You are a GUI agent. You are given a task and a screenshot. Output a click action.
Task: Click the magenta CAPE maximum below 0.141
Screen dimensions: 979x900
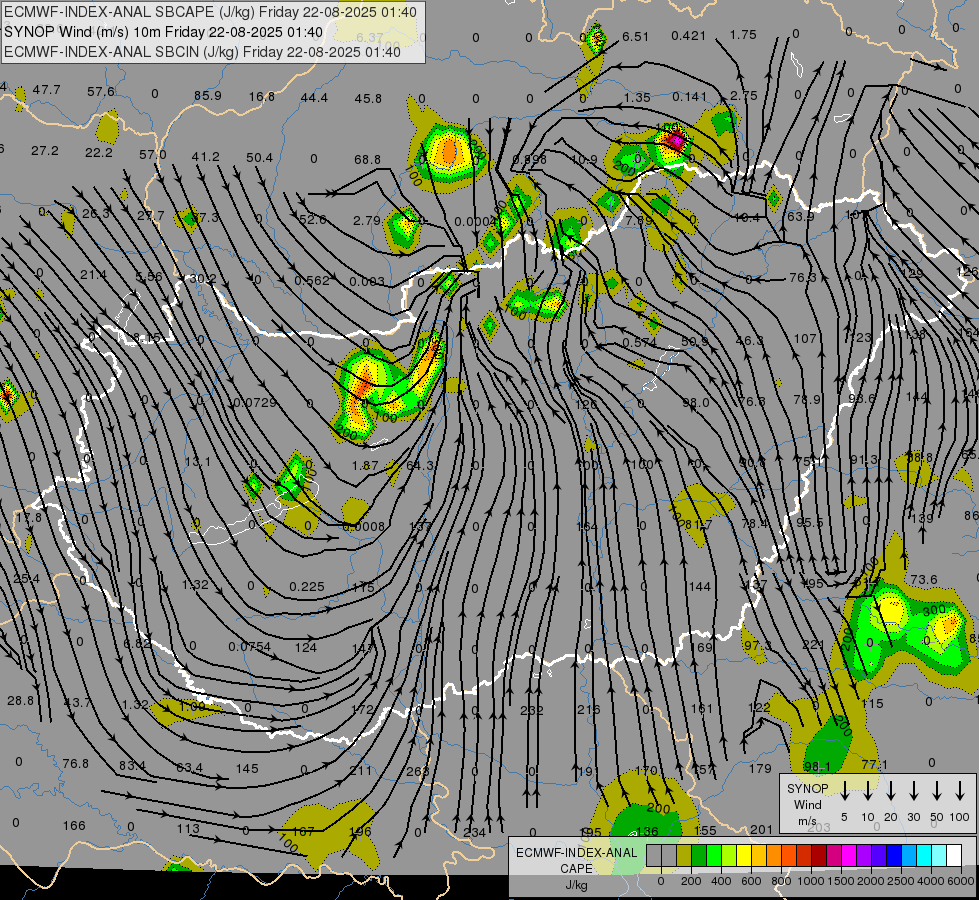tap(675, 139)
